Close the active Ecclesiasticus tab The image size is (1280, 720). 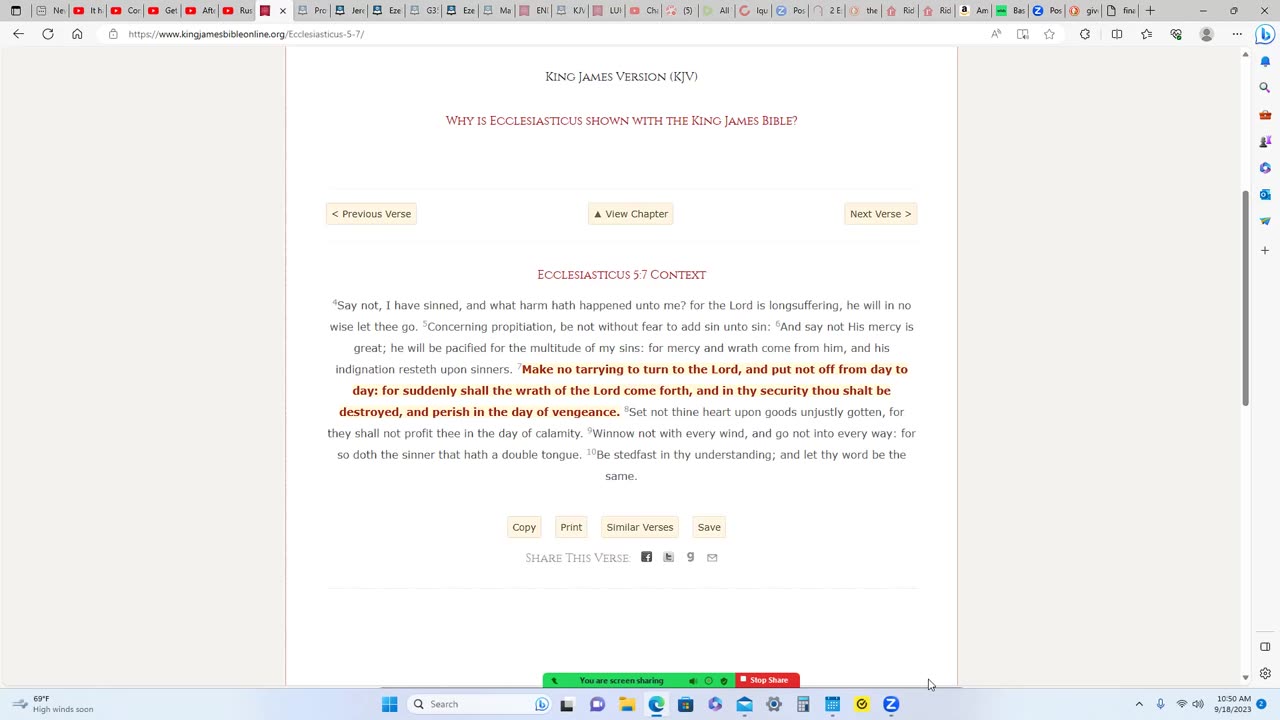[283, 11]
